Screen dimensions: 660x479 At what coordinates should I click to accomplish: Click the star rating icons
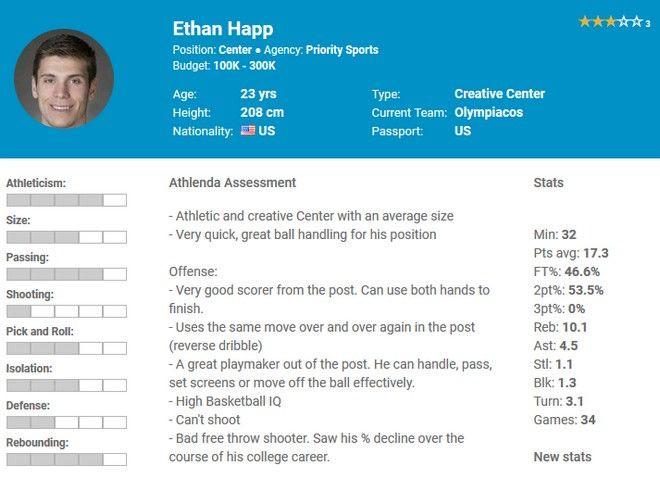(x=610, y=21)
